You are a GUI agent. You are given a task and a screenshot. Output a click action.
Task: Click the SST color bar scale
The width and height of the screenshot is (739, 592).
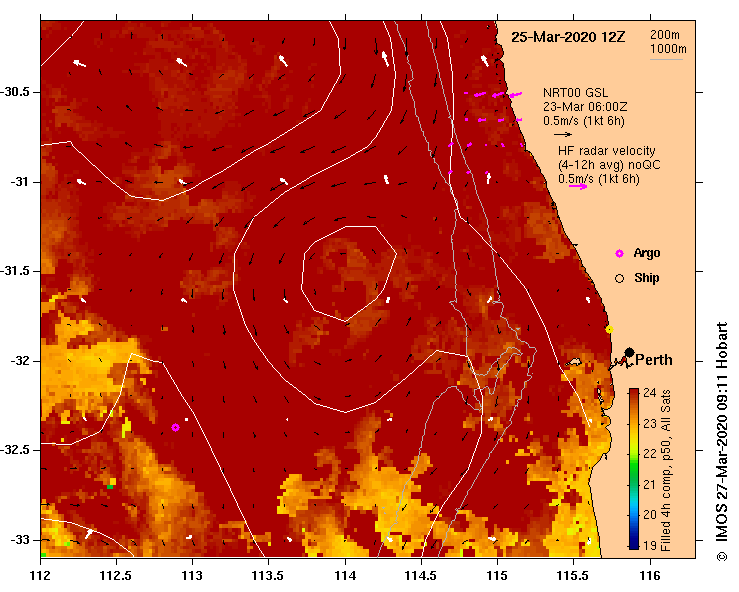pyautogui.click(x=634, y=469)
